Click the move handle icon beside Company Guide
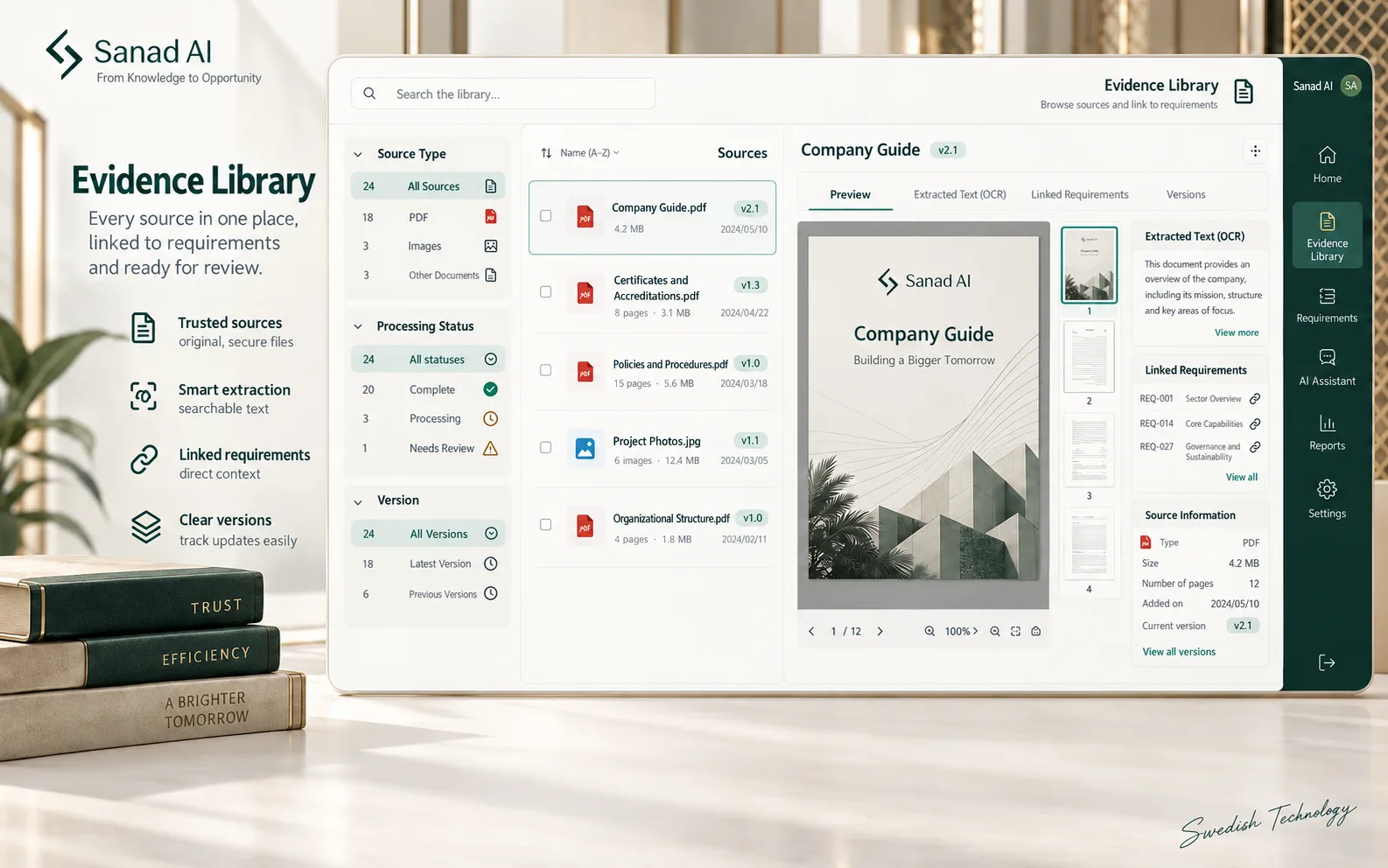 pos(1255,151)
